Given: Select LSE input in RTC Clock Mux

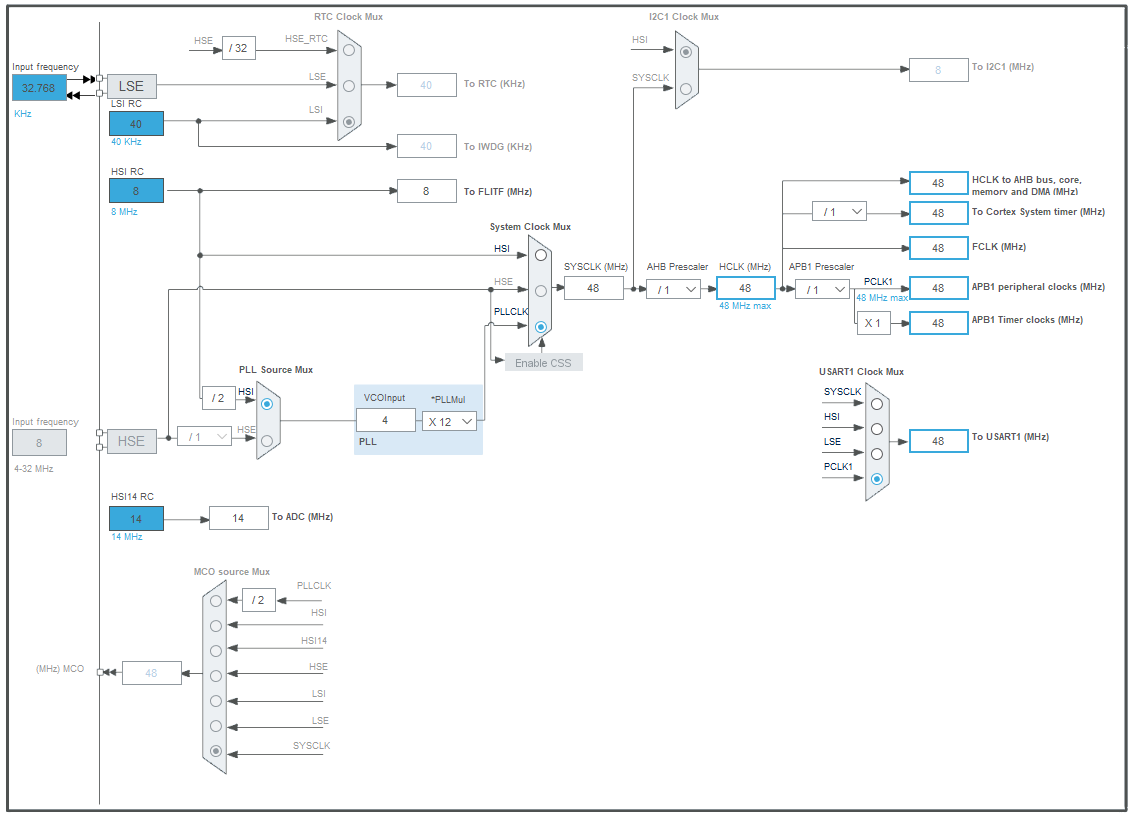Looking at the screenshot, I should [349, 86].
